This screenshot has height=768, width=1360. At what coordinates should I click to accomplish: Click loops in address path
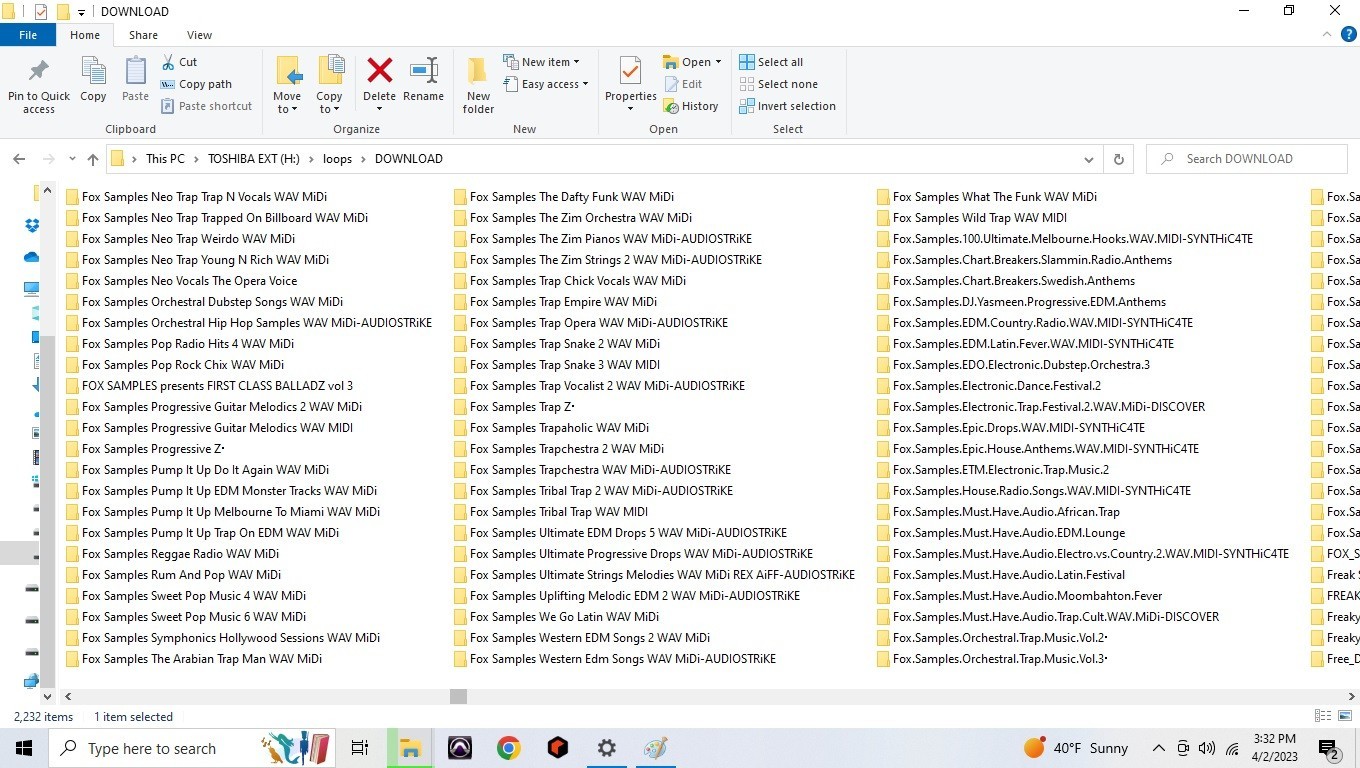tap(338, 159)
